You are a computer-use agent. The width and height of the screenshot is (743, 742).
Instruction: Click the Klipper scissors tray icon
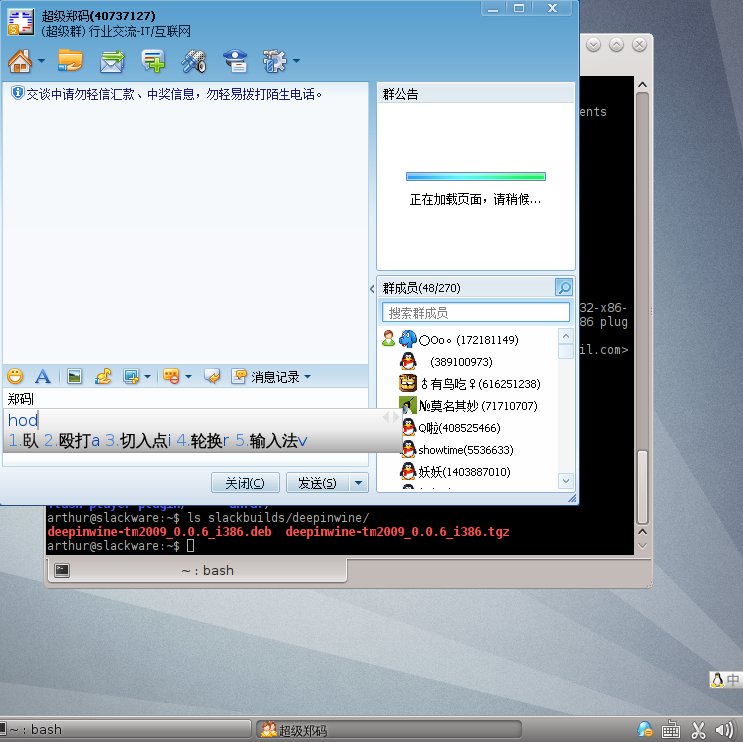point(698,730)
